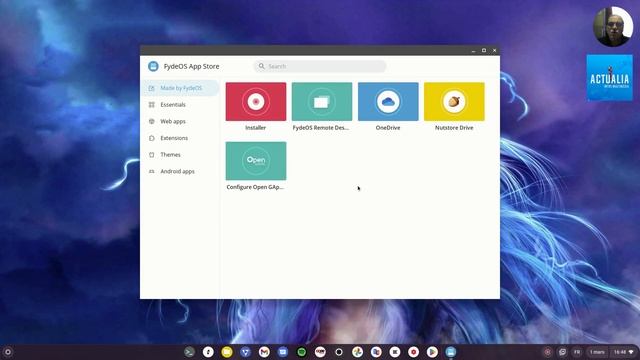This screenshot has height=360, width=640.
Task: Minimize the FydeOS App Store window
Action: click(x=473, y=51)
